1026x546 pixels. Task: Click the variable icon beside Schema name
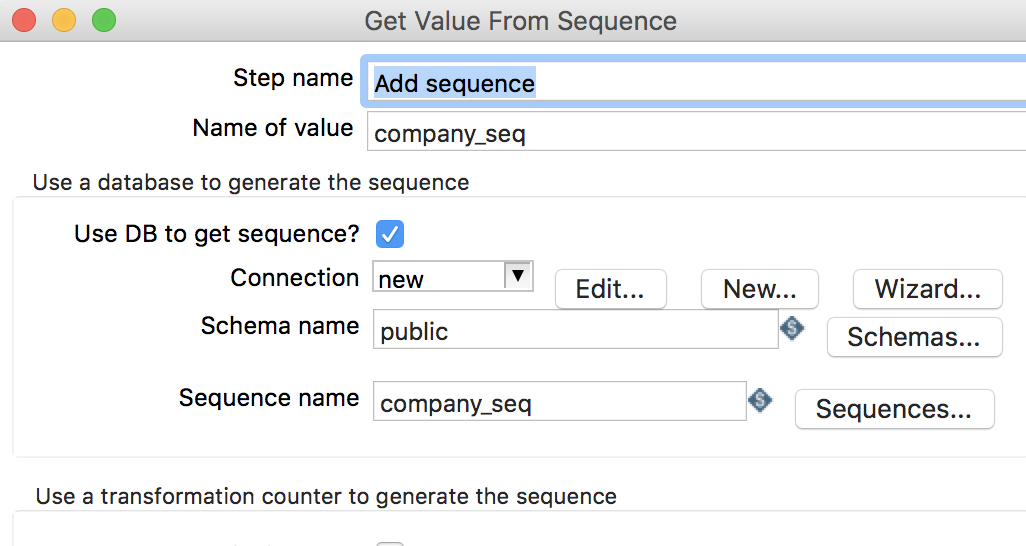coord(792,328)
